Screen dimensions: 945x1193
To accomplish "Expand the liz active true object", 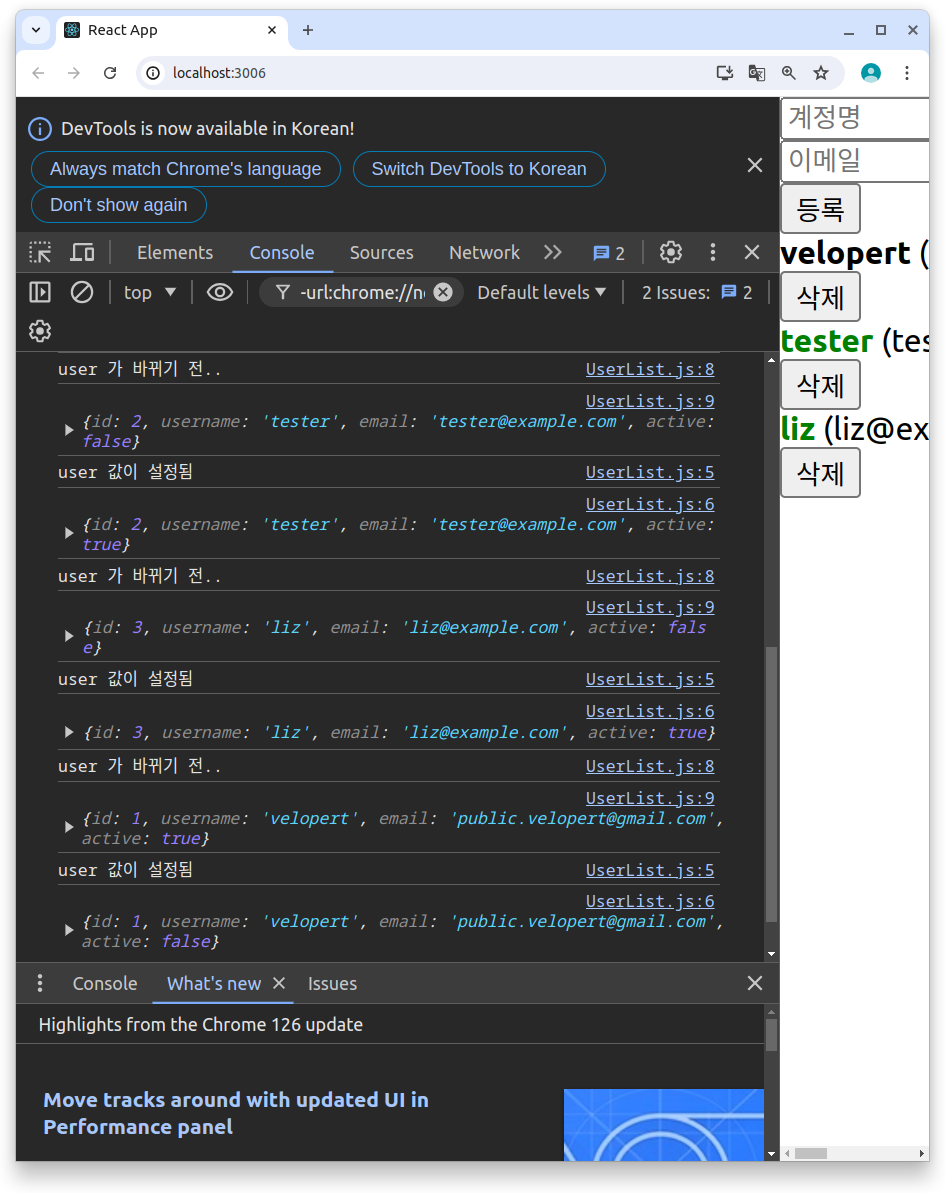I will (x=68, y=732).
